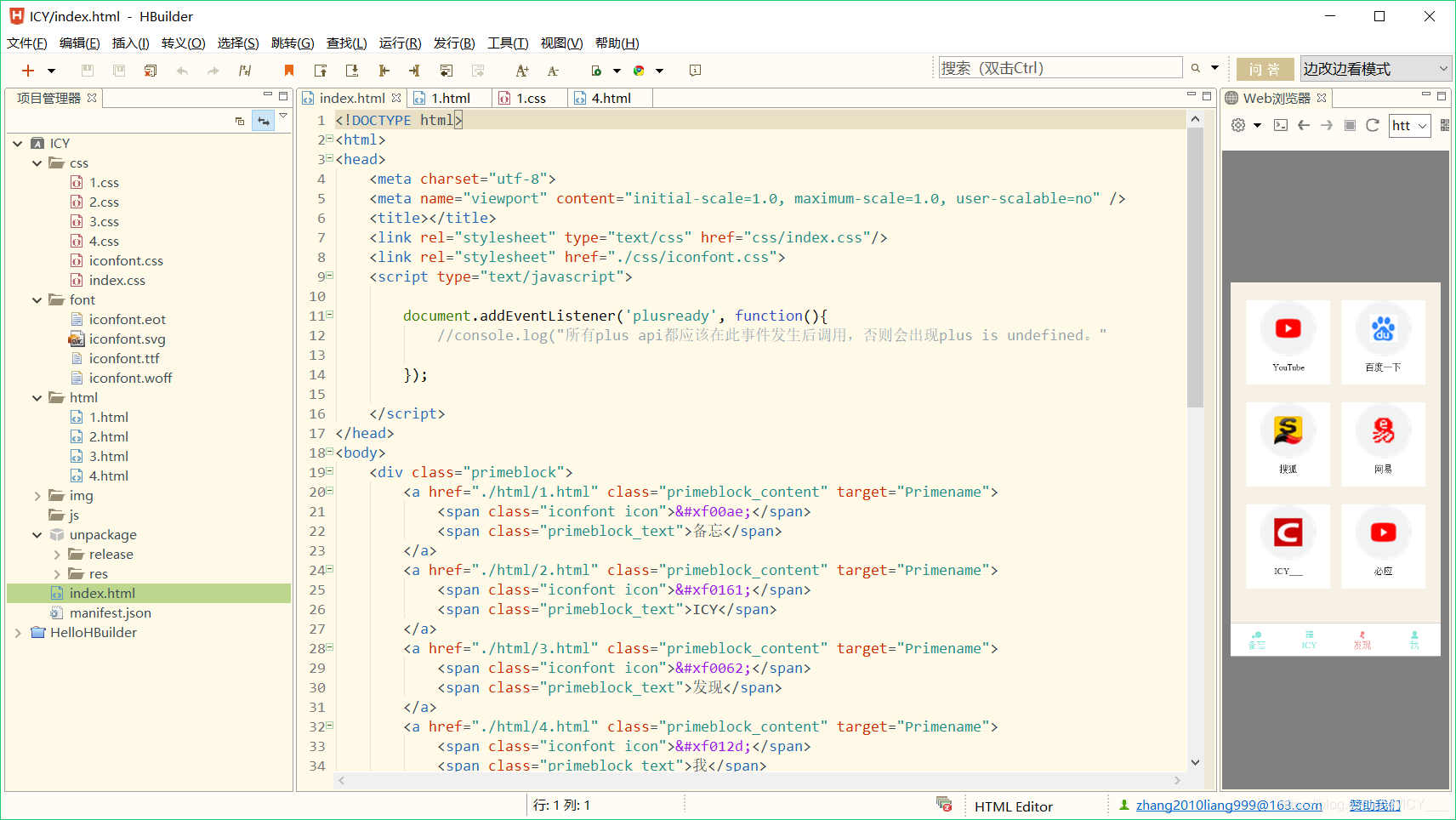Click the red plus New file icon
The image size is (1456, 820).
point(28,71)
